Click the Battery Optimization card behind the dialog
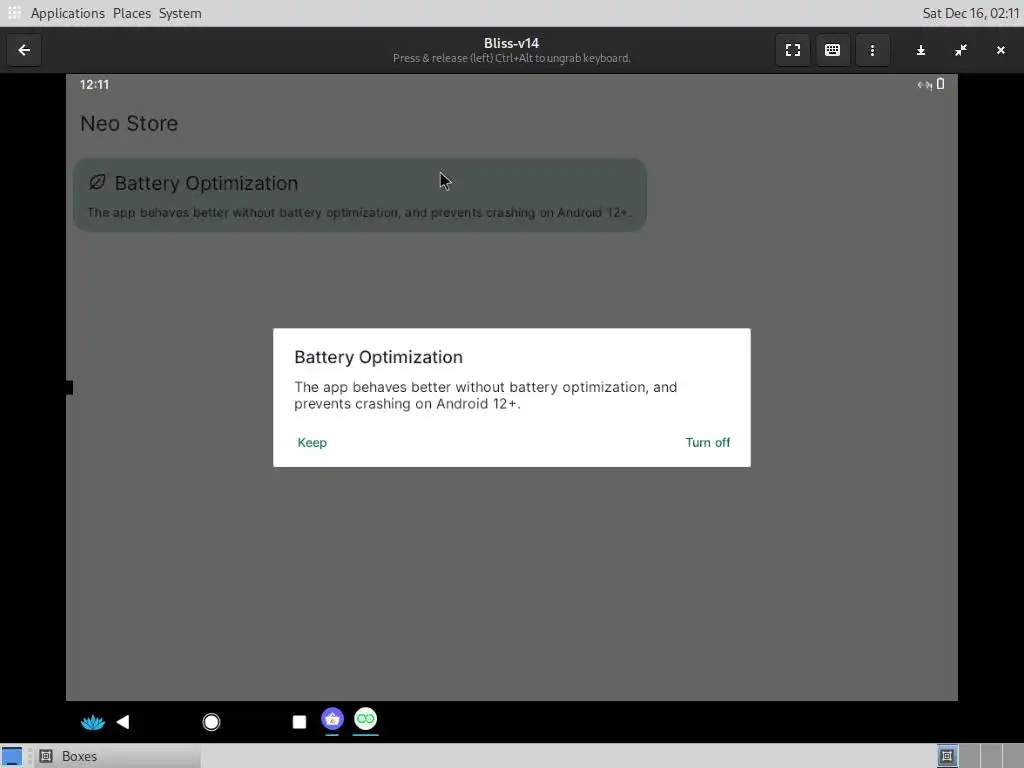 (360, 195)
